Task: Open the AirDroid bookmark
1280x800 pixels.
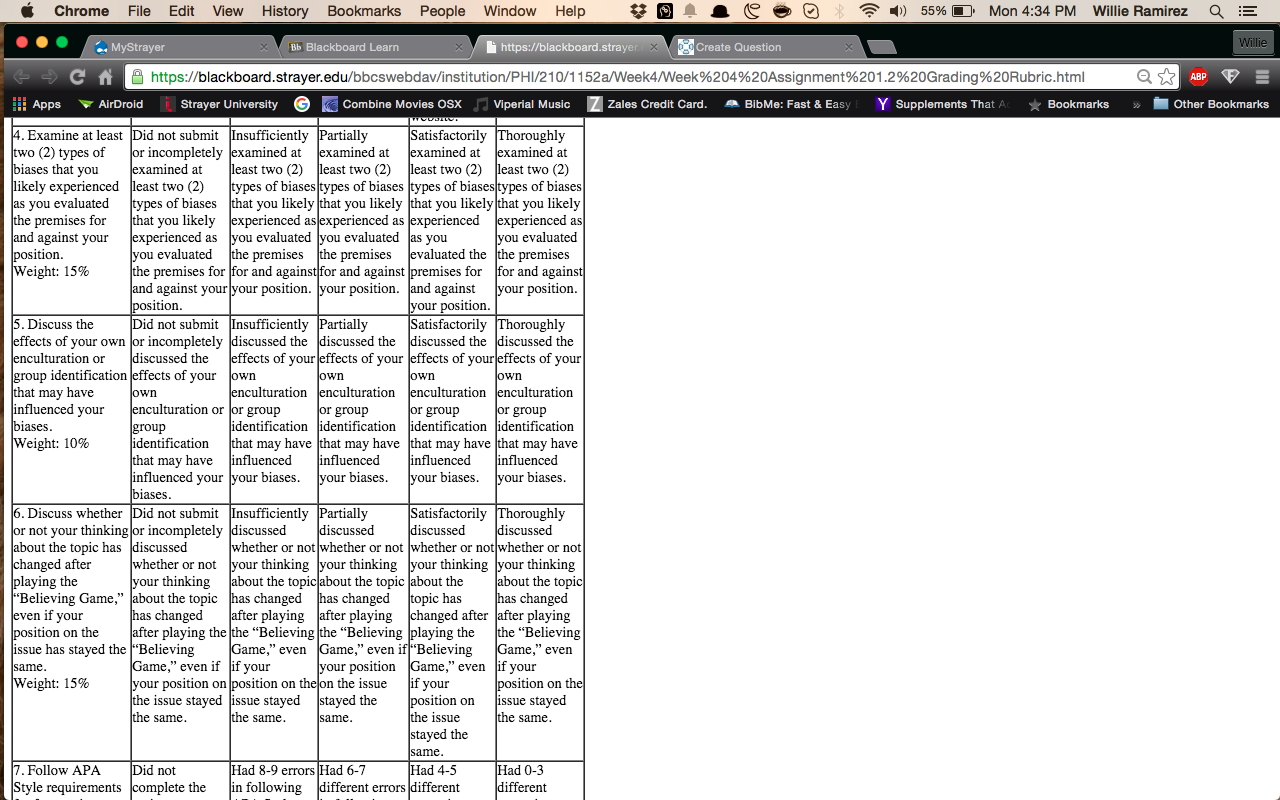Action: tap(110, 104)
